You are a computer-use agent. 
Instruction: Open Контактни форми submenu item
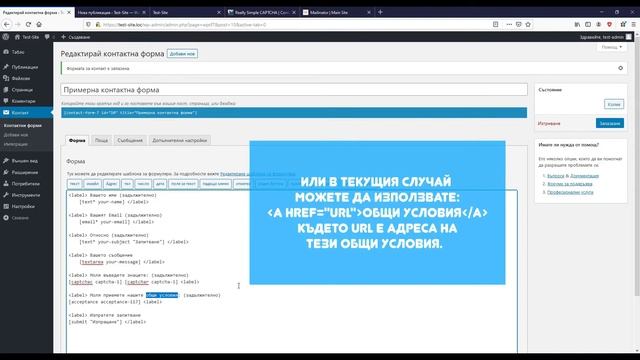pyautogui.click(x=23, y=126)
